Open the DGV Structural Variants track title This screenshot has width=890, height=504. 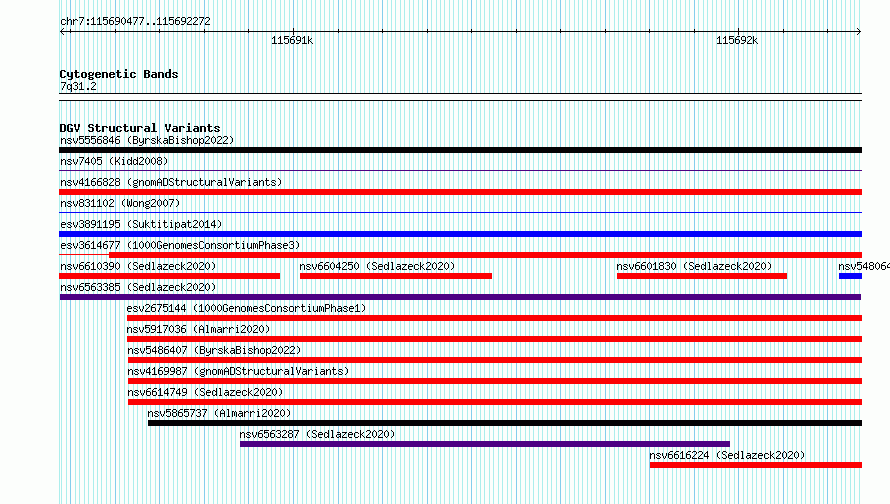[x=140, y=128]
